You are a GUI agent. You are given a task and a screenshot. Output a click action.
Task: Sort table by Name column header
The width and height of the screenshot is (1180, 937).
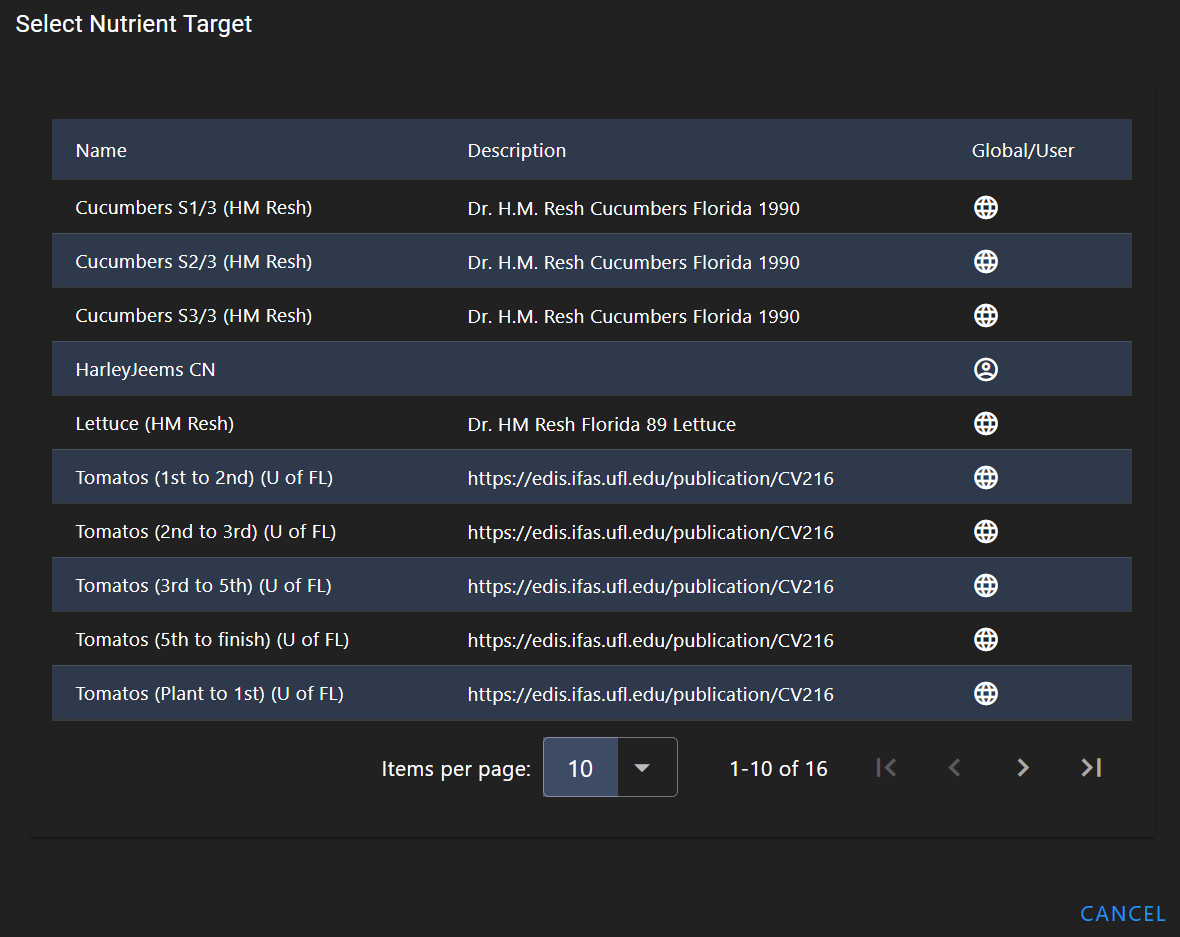[x=101, y=150]
